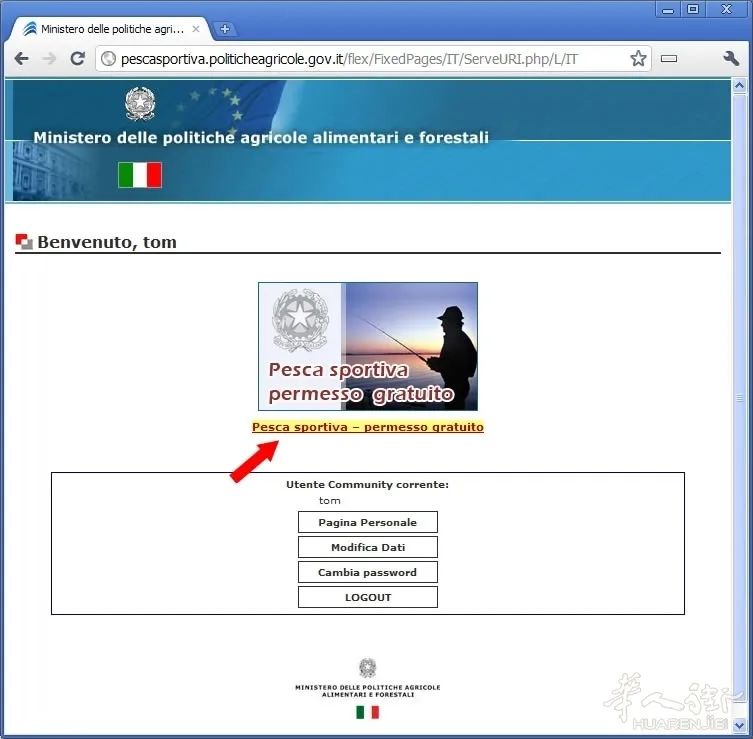Click the globe site icon in address bar
The height and width of the screenshot is (739, 753).
pyautogui.click(x=109, y=59)
